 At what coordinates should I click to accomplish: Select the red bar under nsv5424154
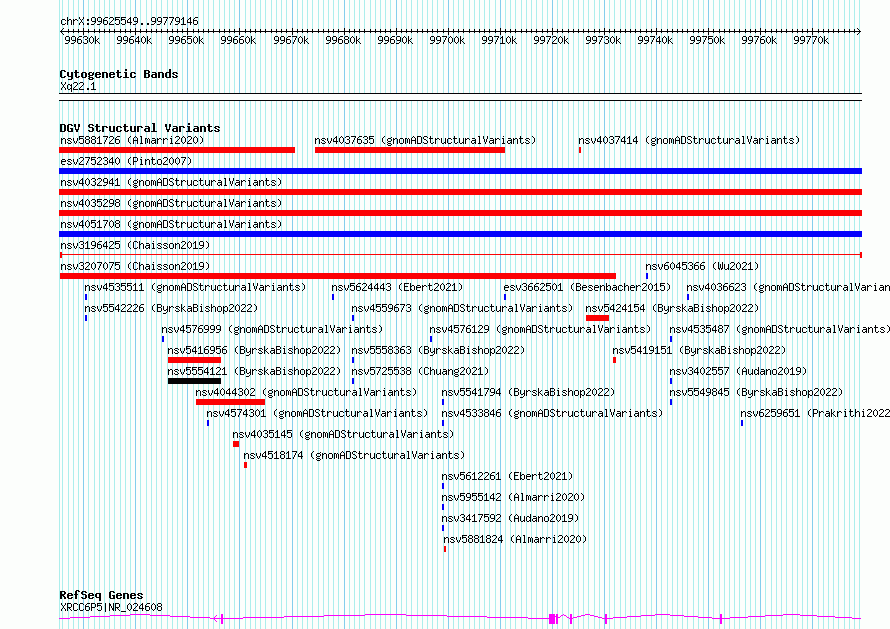point(597,318)
